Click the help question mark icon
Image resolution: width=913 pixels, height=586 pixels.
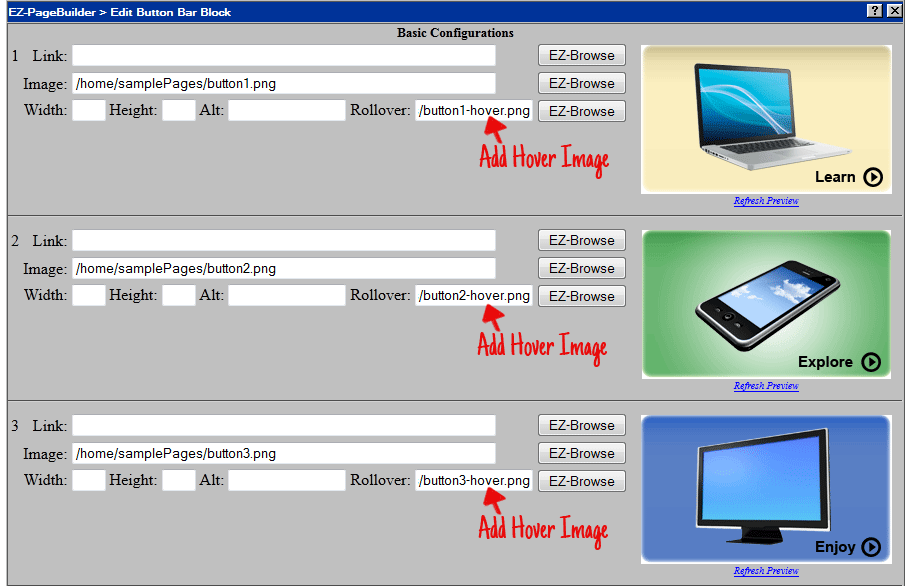876,11
